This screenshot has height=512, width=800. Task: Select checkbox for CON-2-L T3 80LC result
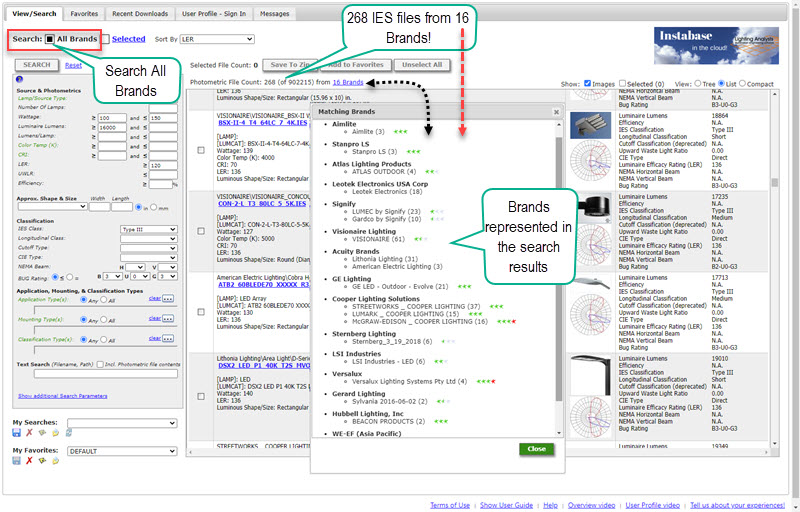tap(201, 231)
